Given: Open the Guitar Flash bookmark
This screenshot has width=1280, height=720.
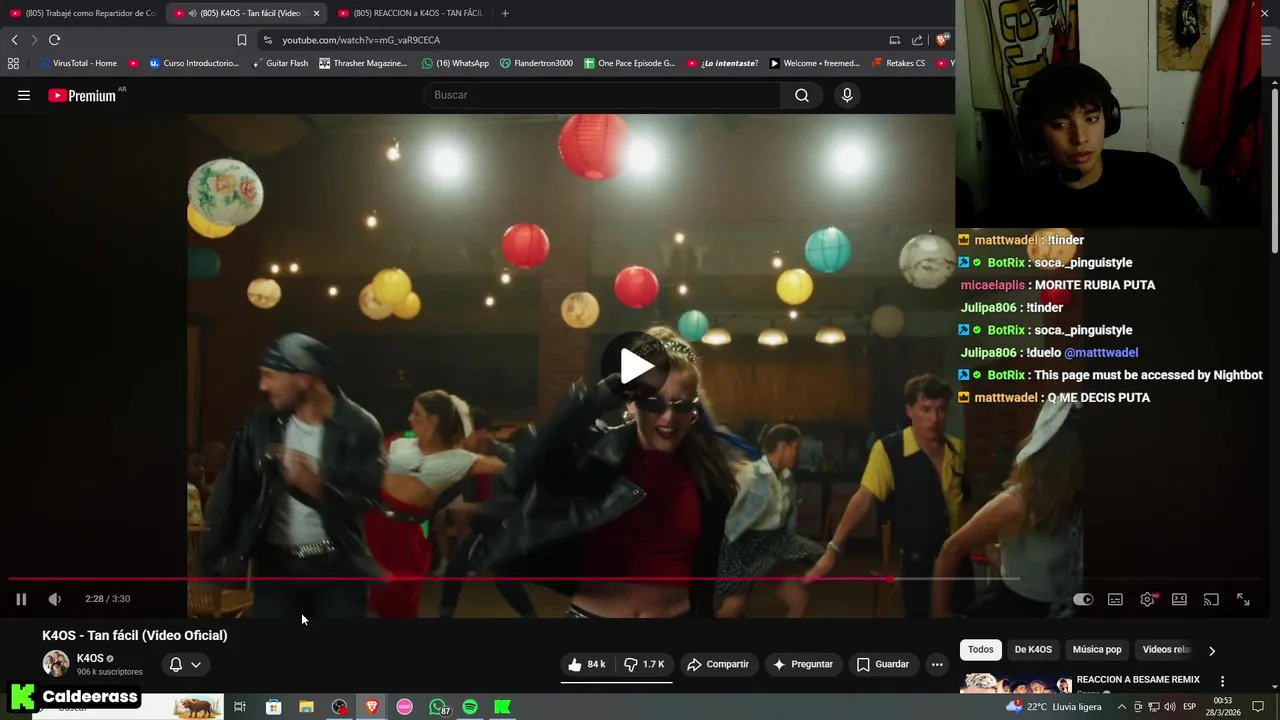Looking at the screenshot, I should [279, 63].
